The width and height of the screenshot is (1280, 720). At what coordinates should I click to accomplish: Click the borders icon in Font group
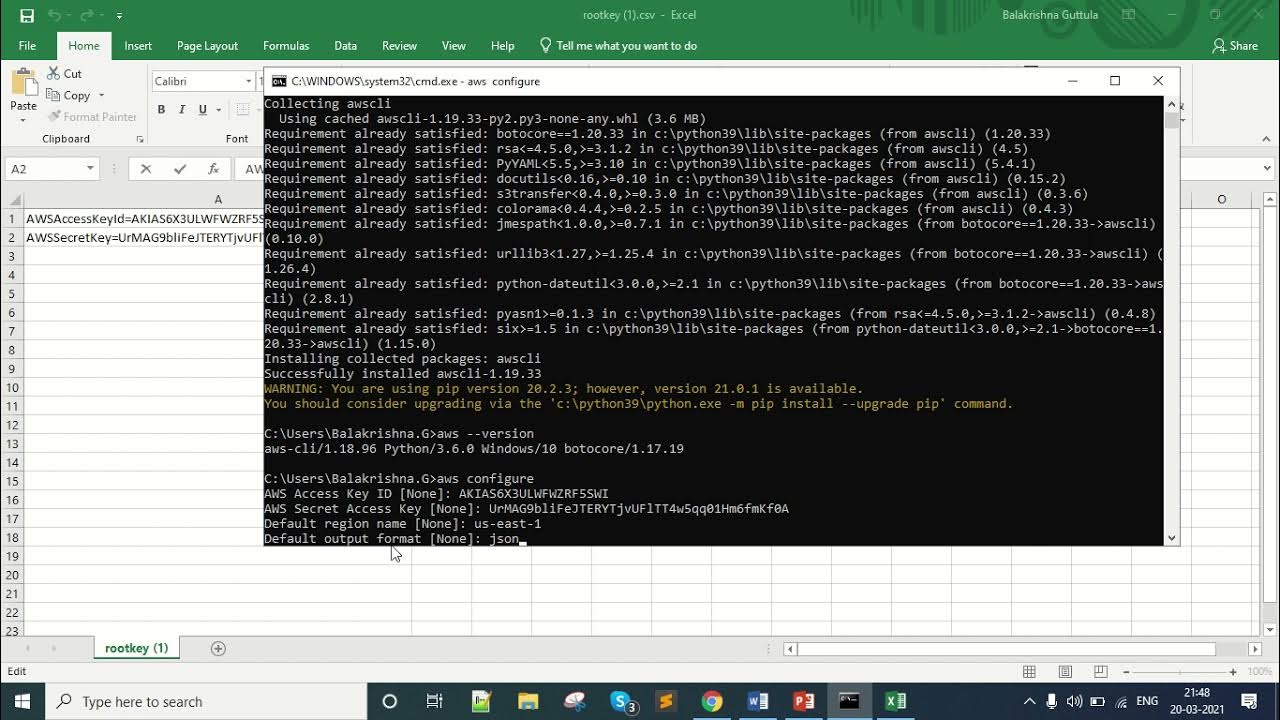[x=243, y=110]
